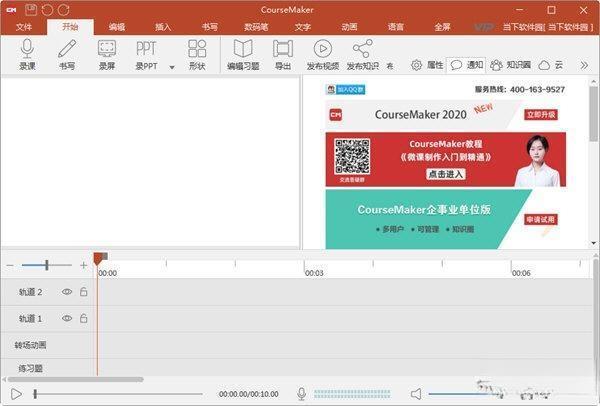Click the 服务热线 400-163-9527 text
The width and height of the screenshot is (600, 406).
(520, 90)
